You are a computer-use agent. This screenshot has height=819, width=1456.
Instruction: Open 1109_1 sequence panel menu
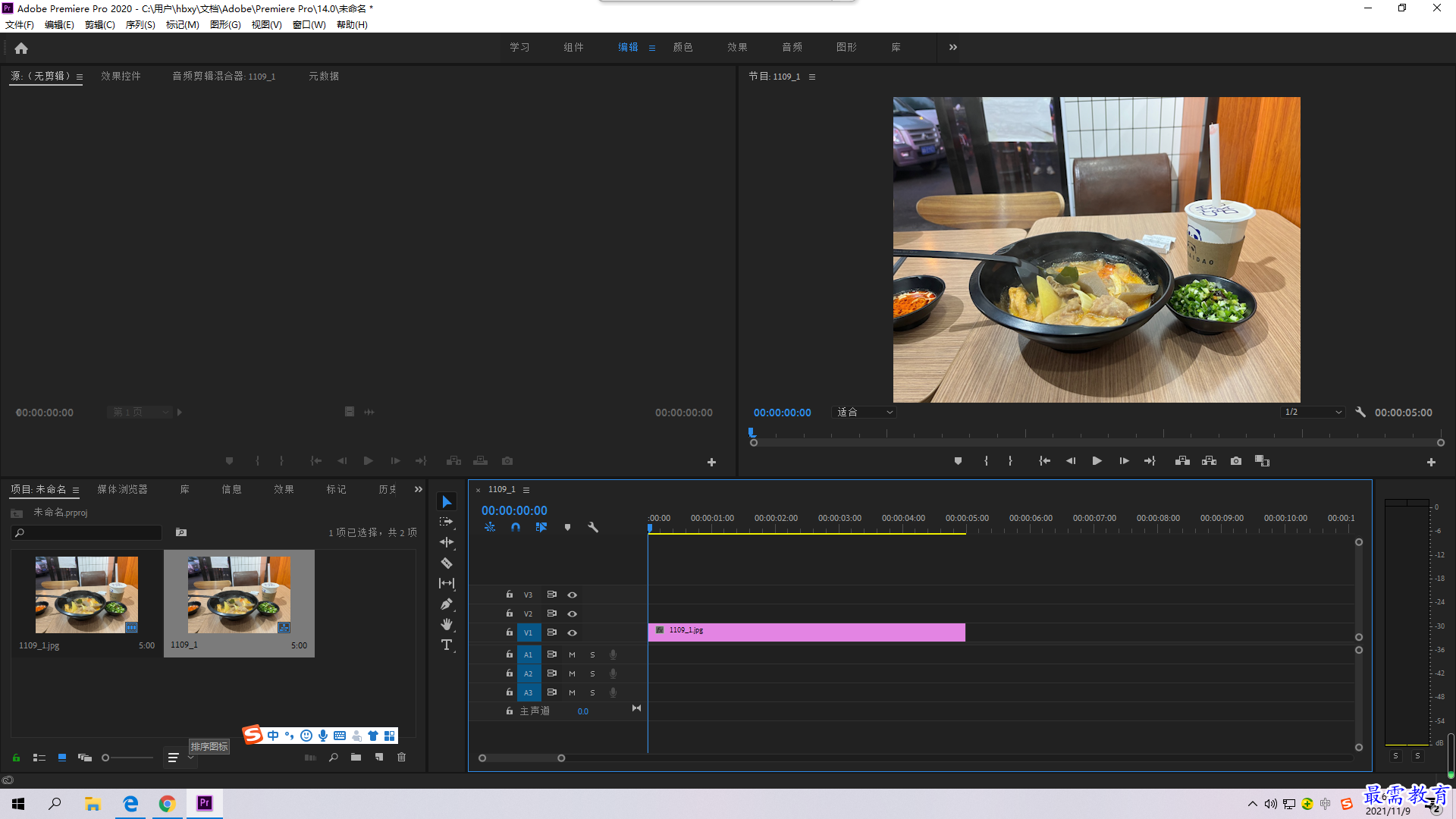pos(526,490)
